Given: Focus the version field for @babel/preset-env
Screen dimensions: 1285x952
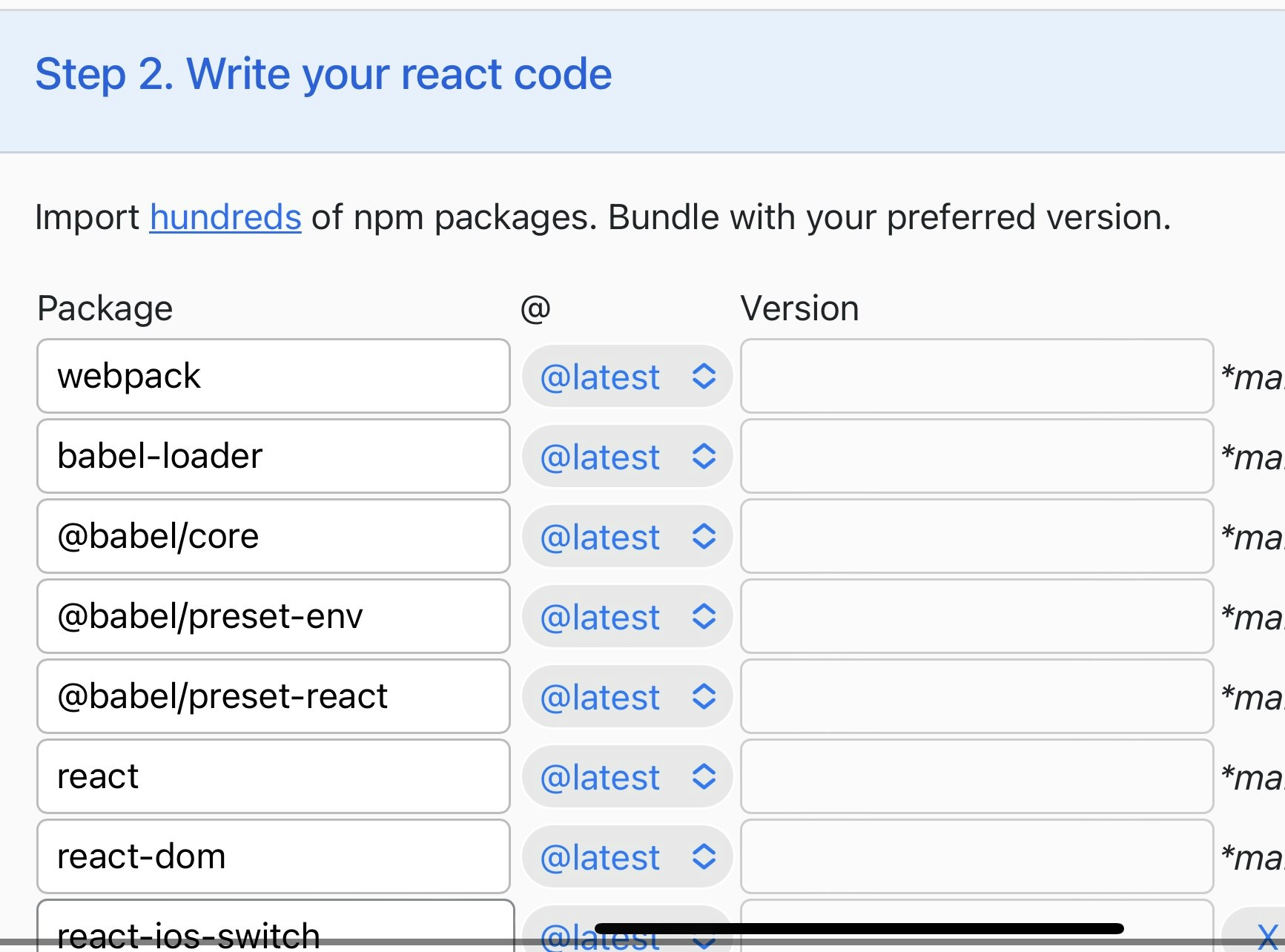Looking at the screenshot, I should tap(977, 616).
